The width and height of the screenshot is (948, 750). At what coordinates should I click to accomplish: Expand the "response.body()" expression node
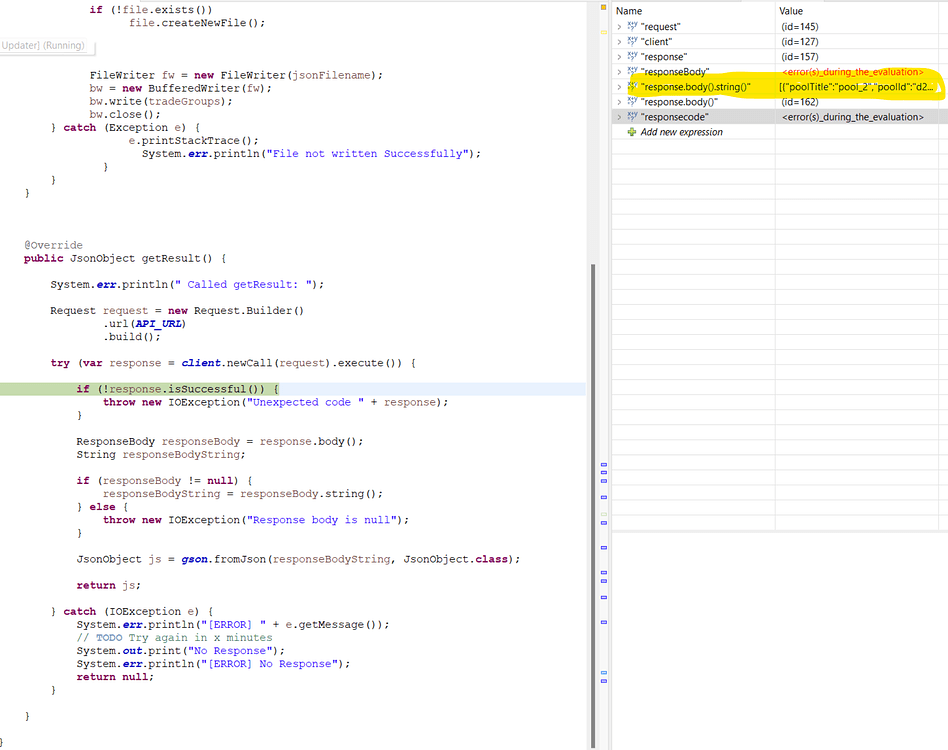click(x=621, y=101)
